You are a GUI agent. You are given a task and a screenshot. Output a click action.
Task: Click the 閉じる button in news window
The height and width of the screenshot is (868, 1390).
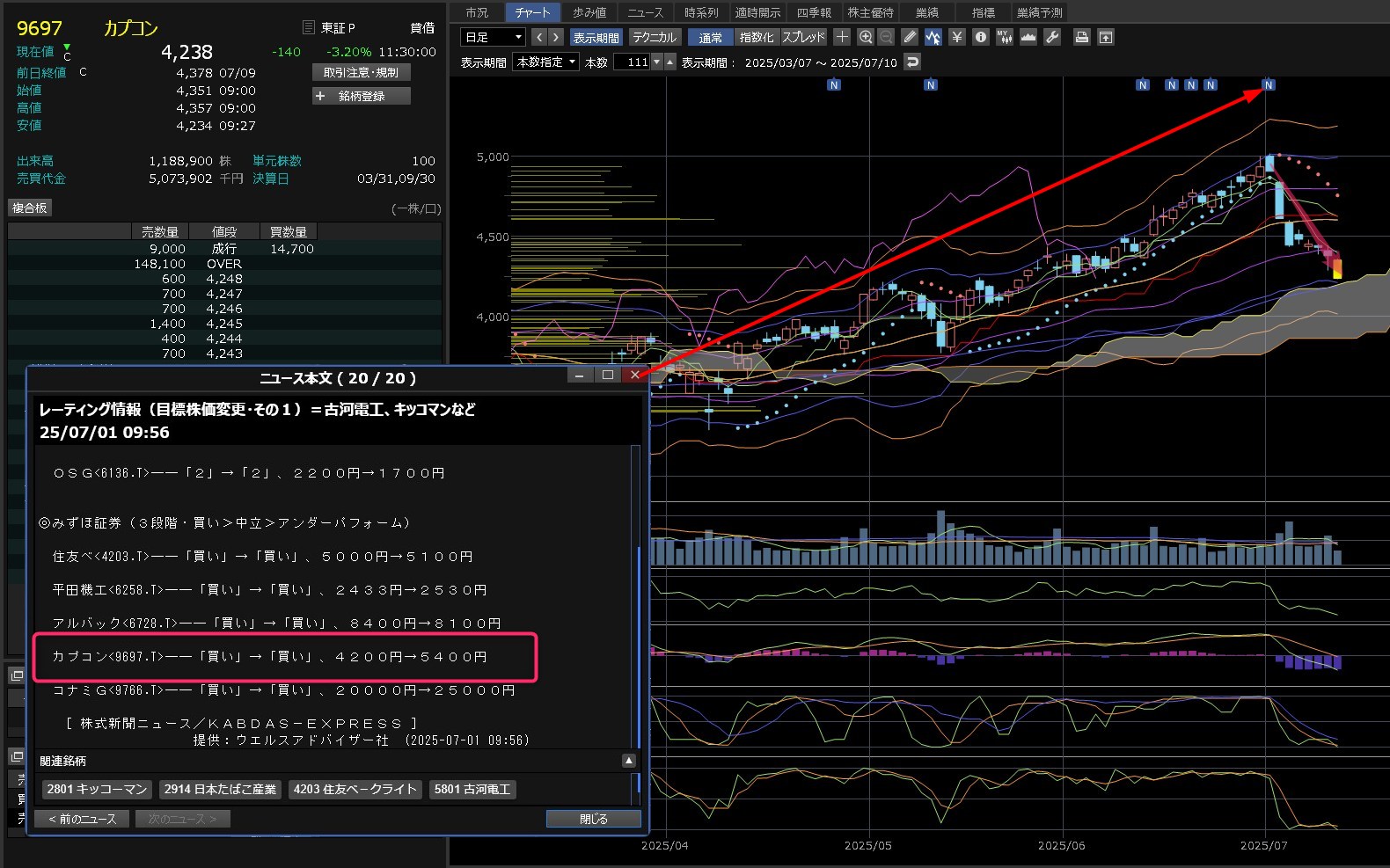click(594, 819)
